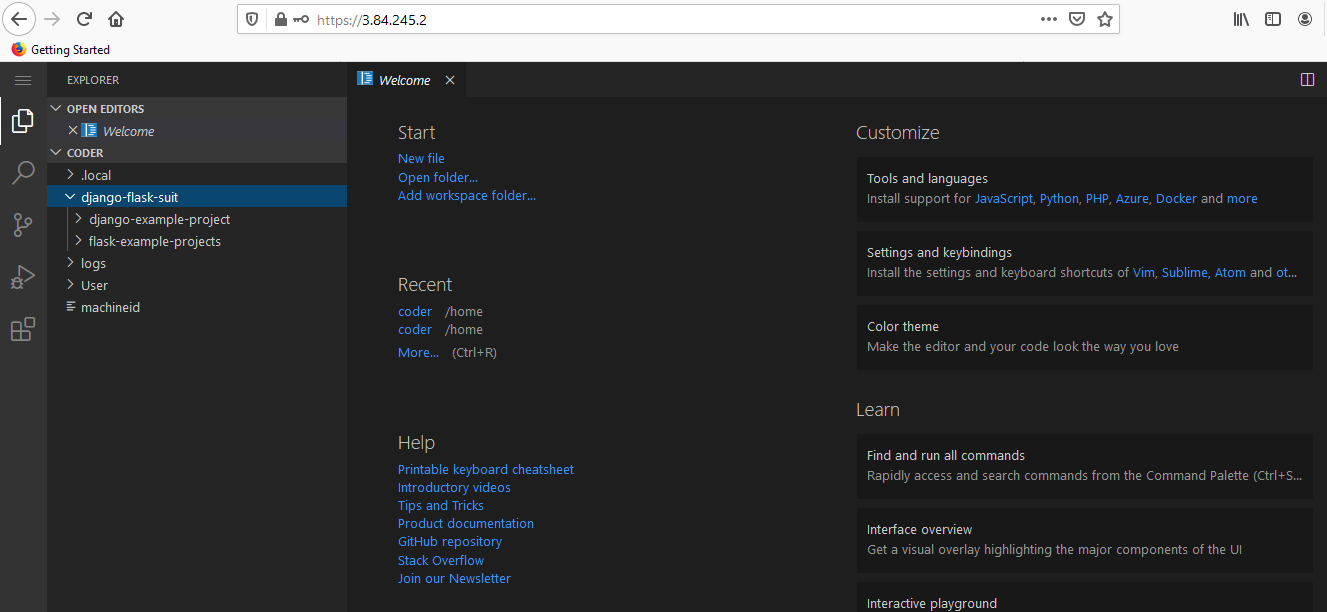Open Getting Started bookmark

click(60, 50)
